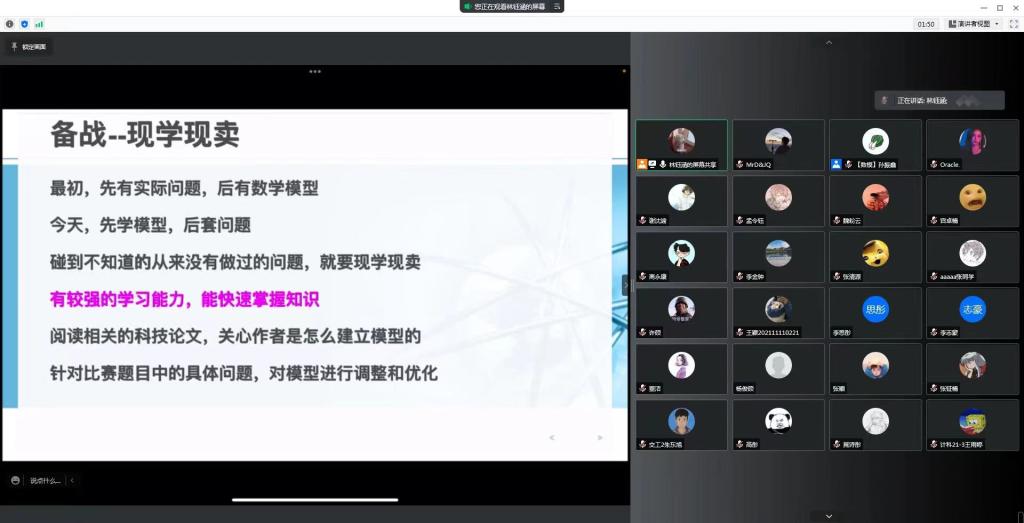Click the meeting info icon
This screenshot has height=523, width=1024.
point(10,23)
